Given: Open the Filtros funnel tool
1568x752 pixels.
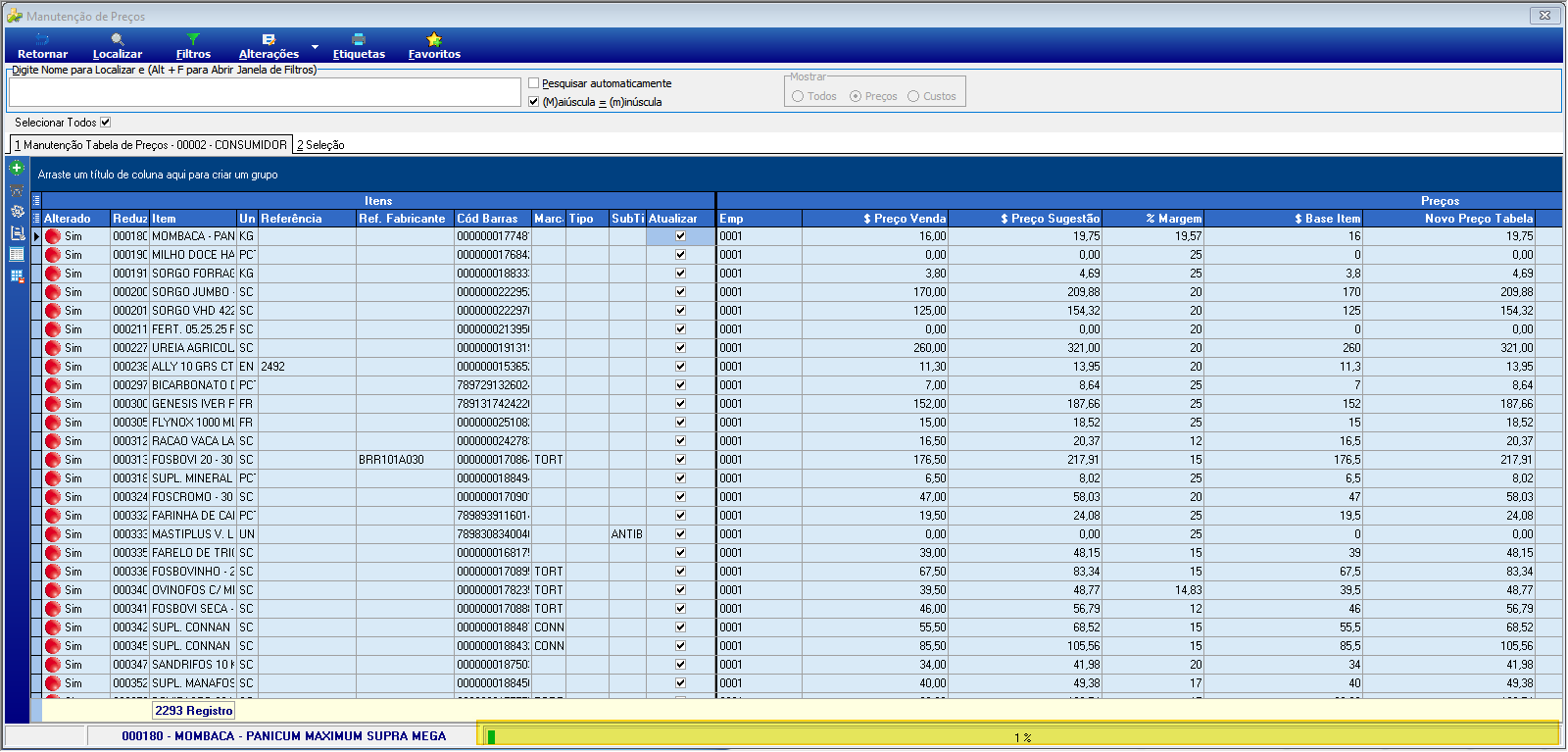Looking at the screenshot, I should click(x=193, y=47).
